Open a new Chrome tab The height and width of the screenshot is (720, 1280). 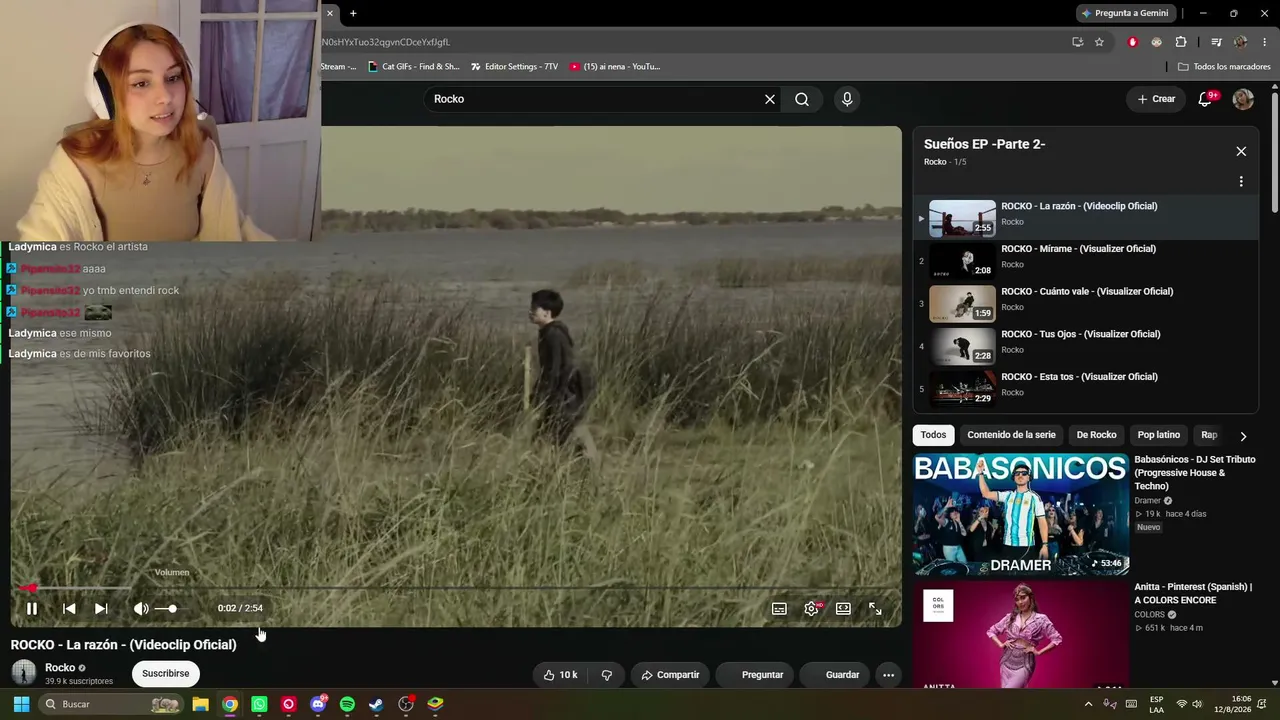click(x=353, y=13)
